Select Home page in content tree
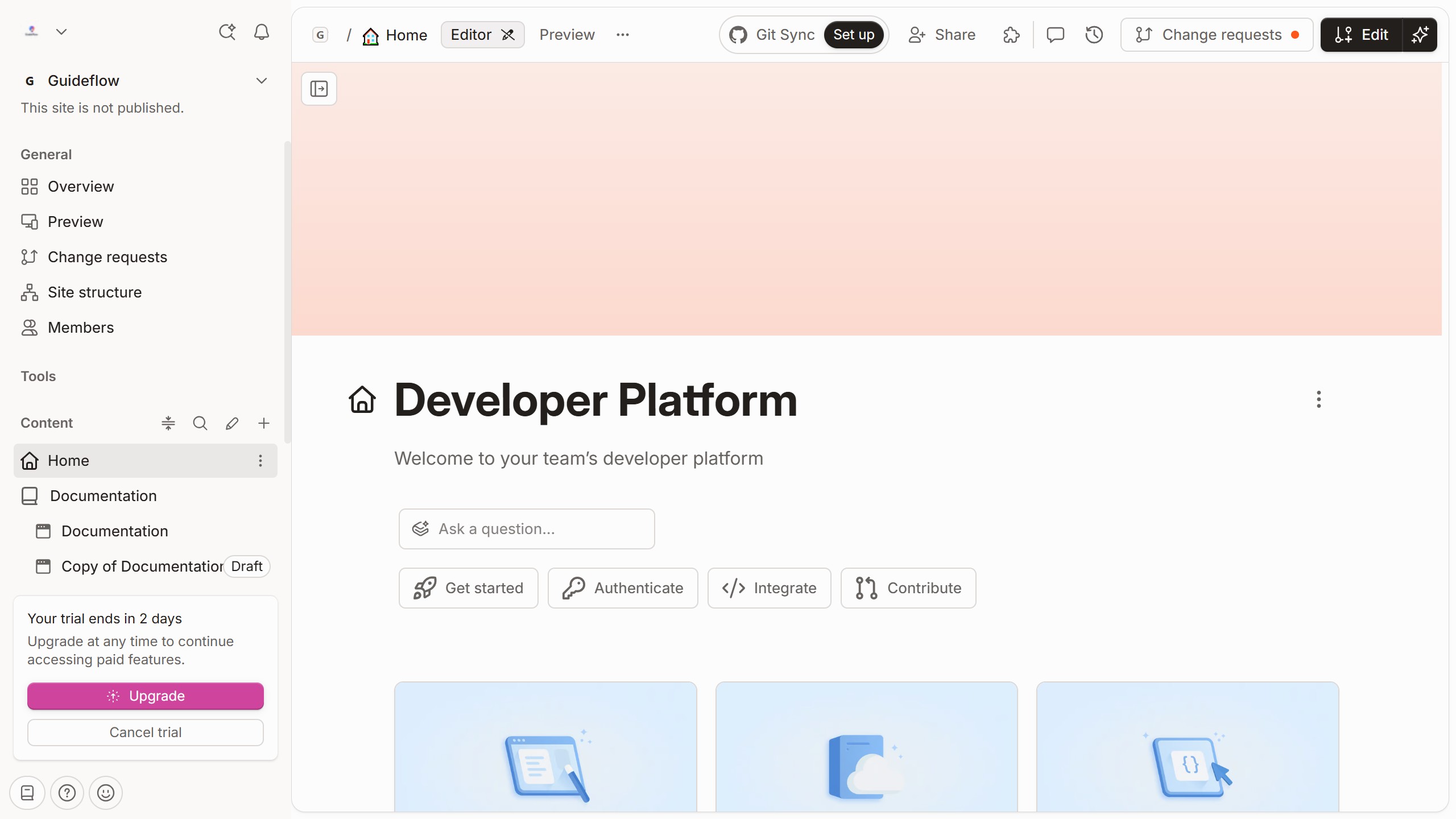The height and width of the screenshot is (819, 1456). pos(145,461)
